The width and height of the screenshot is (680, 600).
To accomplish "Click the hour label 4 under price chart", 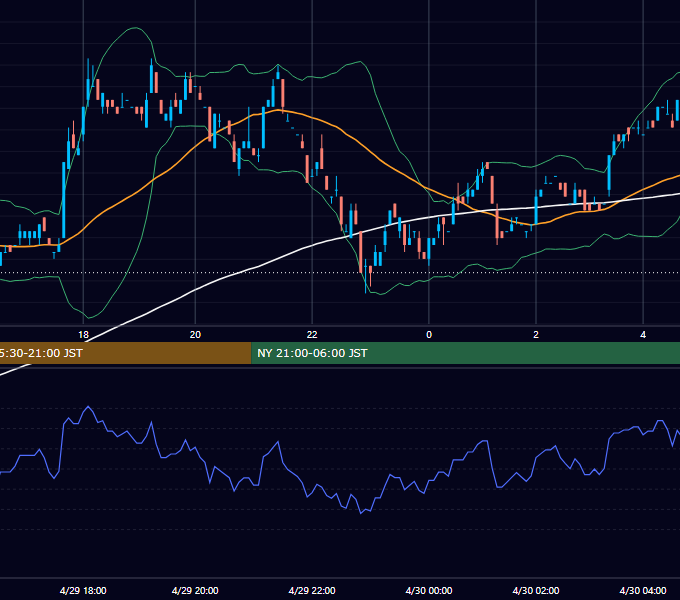I will [x=643, y=335].
